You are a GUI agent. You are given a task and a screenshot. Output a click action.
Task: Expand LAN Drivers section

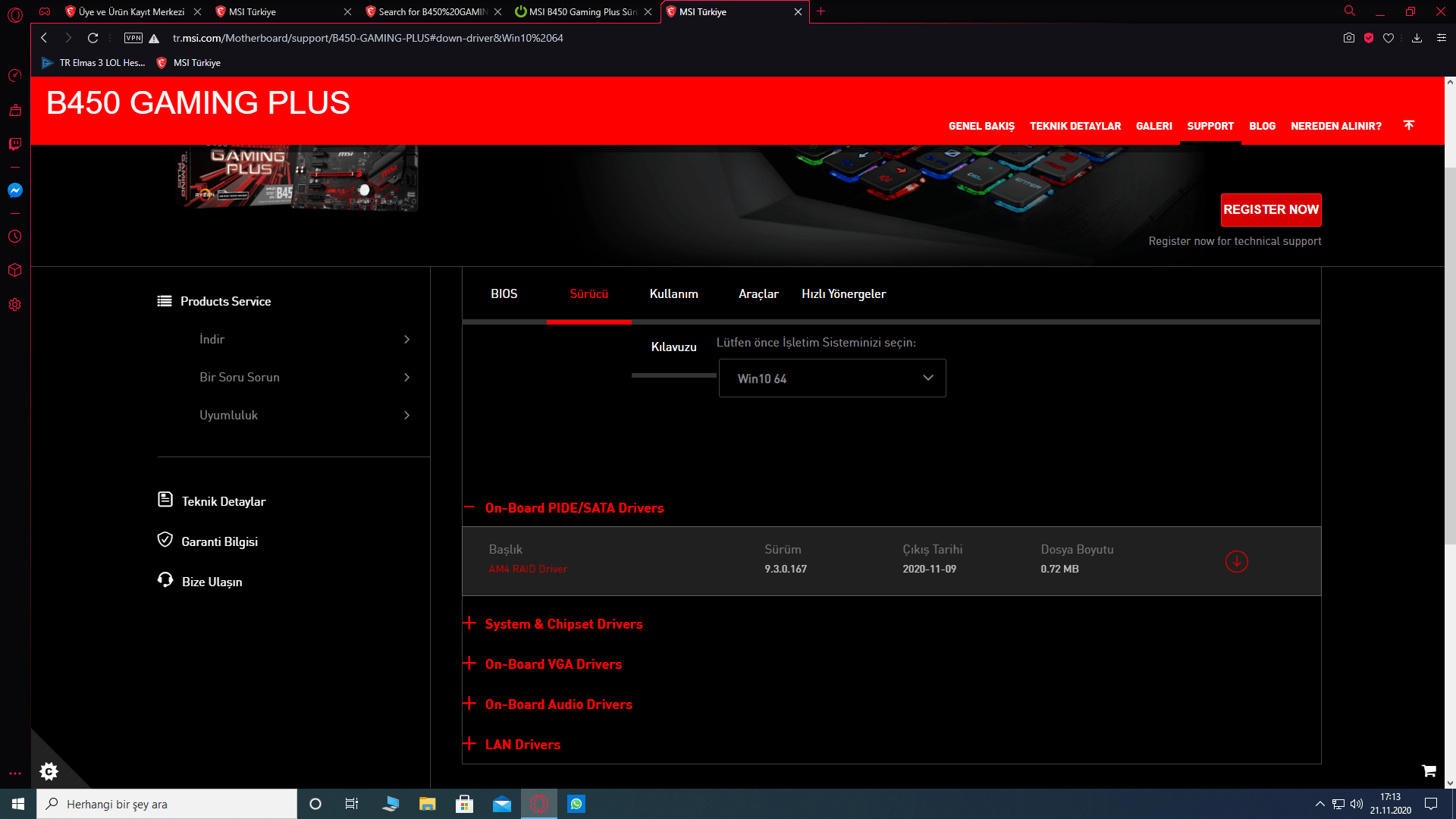click(x=522, y=745)
